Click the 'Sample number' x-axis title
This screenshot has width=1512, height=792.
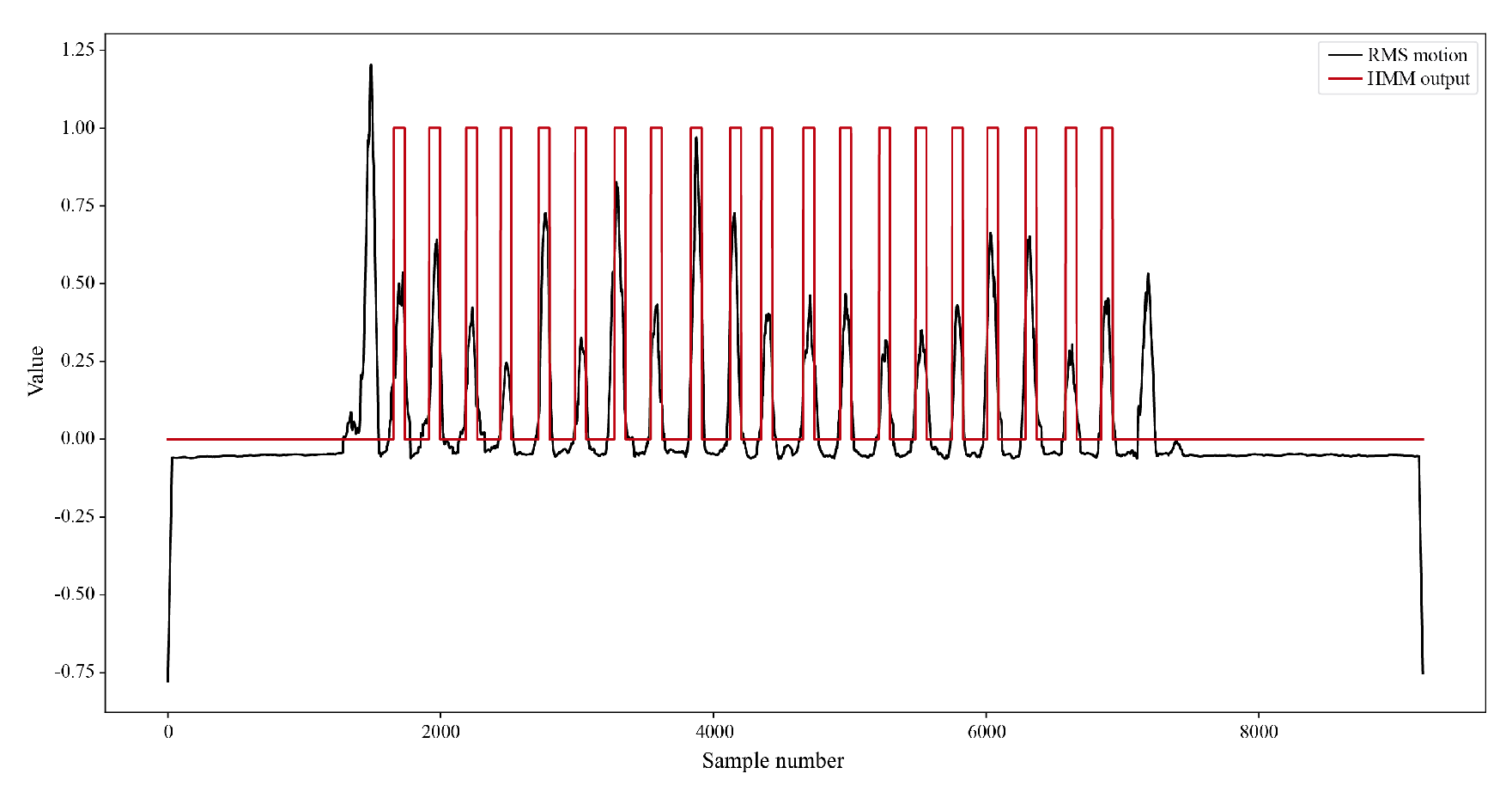[772, 761]
